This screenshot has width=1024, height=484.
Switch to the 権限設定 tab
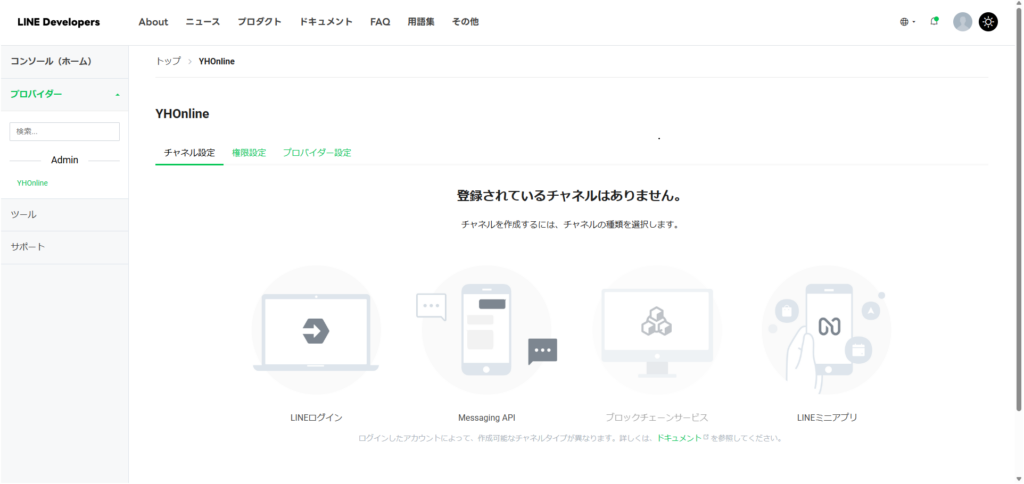point(249,153)
